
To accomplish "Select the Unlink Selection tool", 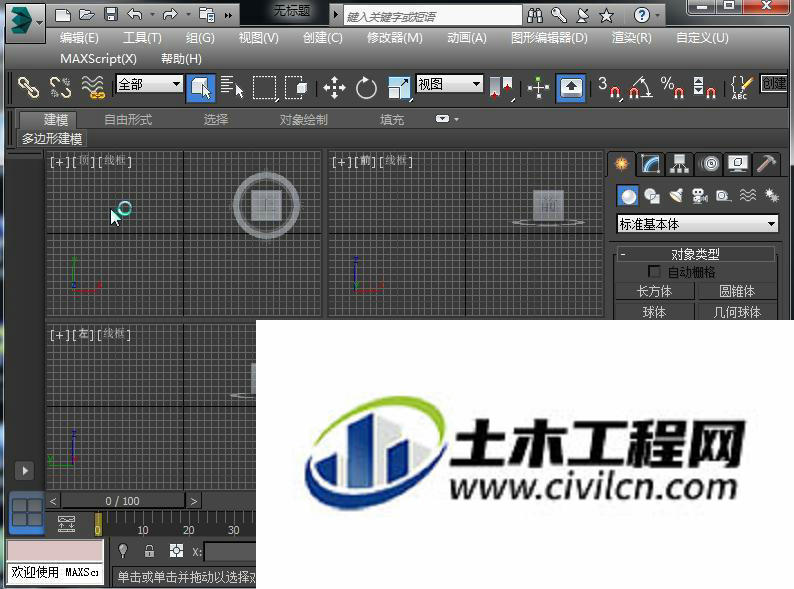I will coord(60,87).
